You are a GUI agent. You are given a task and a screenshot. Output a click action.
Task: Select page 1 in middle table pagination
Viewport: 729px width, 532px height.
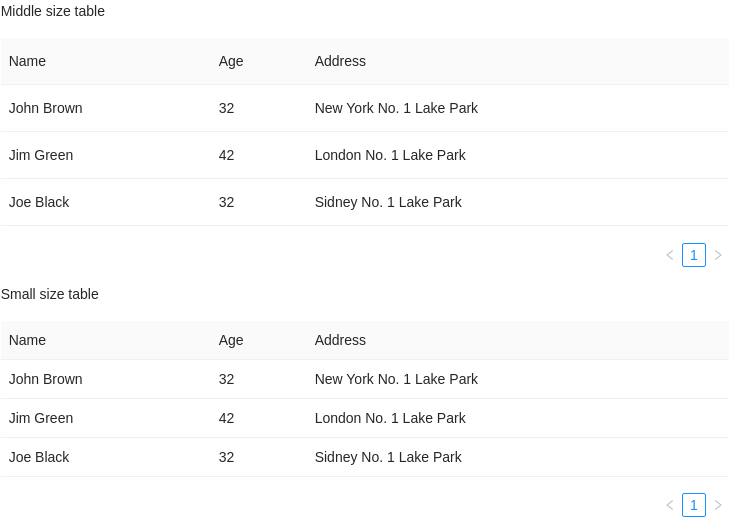click(x=694, y=255)
